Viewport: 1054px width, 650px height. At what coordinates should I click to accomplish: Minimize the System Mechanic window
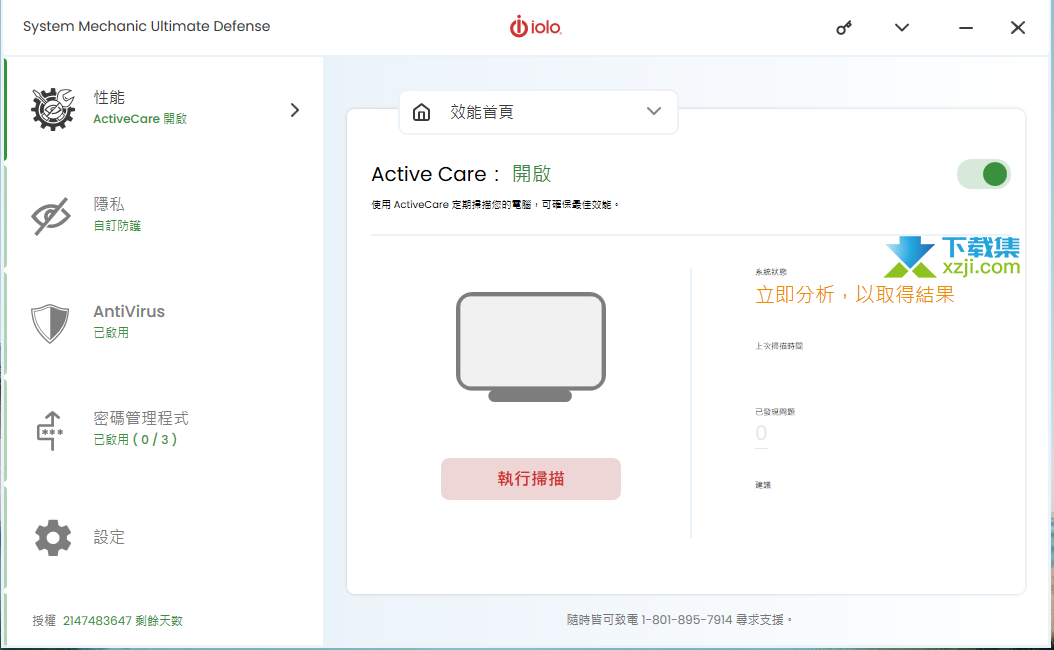[966, 28]
